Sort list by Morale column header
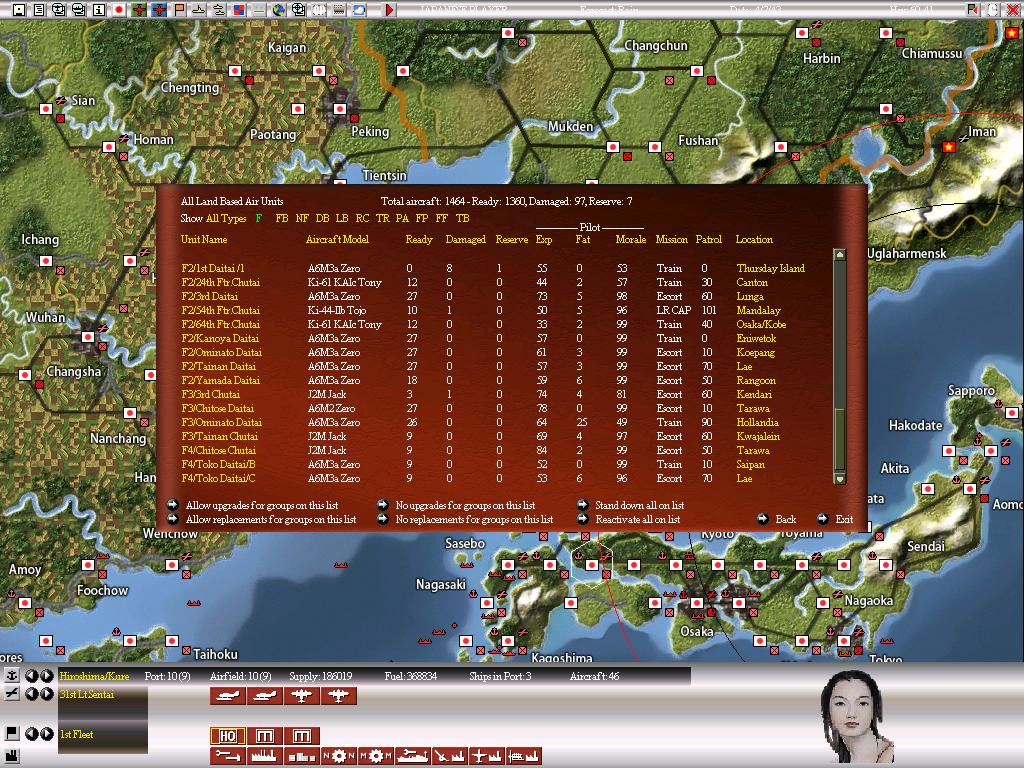The width and height of the screenshot is (1024, 768). [631, 240]
